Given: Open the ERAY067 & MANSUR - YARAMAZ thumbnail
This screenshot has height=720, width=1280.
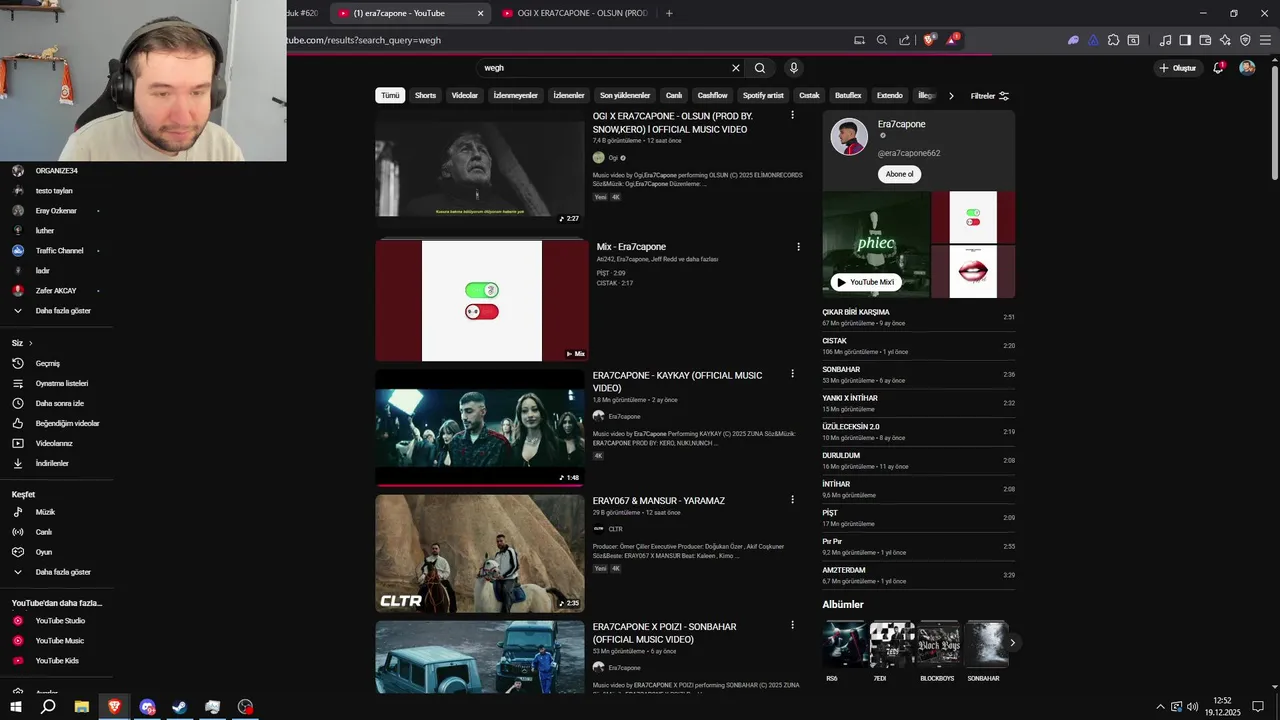Looking at the screenshot, I should [480, 553].
